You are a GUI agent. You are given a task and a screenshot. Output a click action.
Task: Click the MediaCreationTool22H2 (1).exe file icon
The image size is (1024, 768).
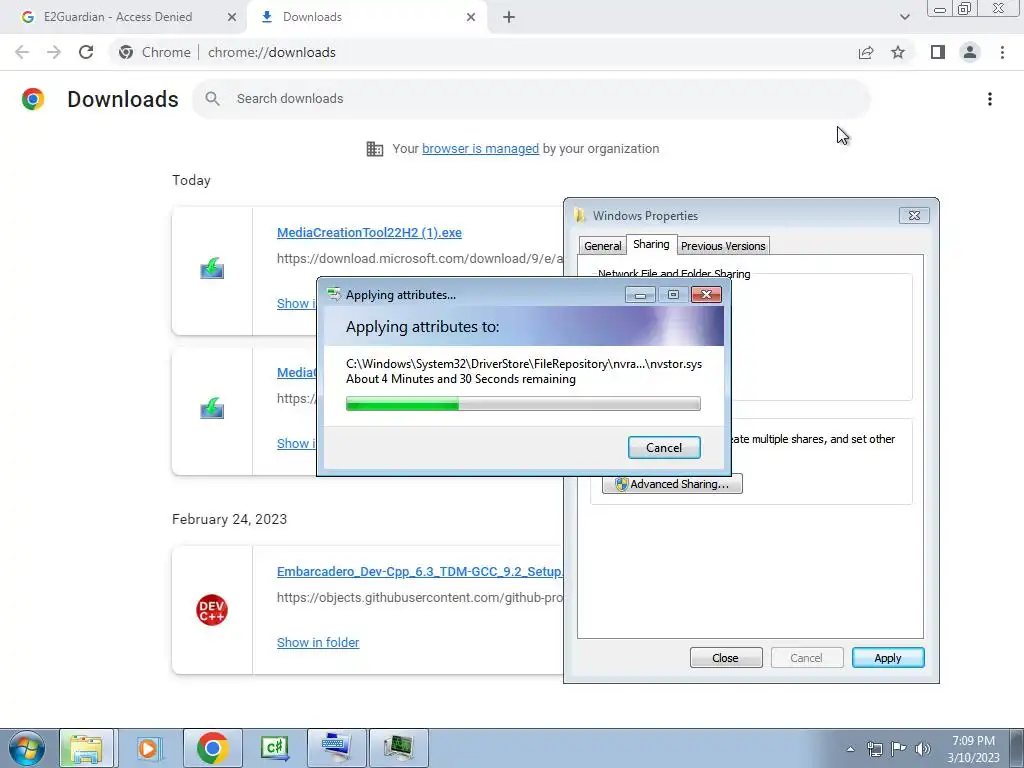pos(212,268)
